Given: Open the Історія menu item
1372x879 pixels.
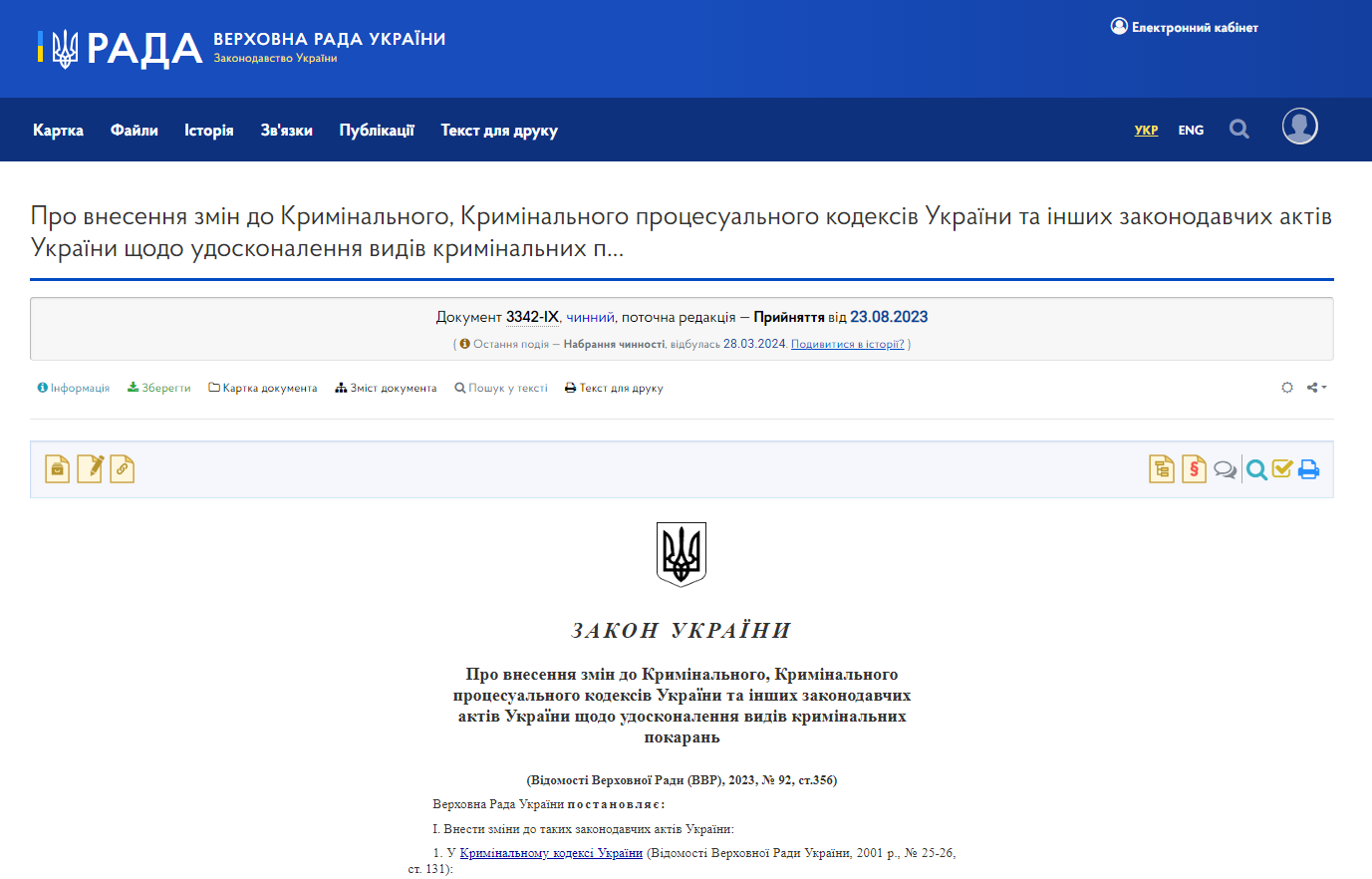Looking at the screenshot, I should click(x=209, y=131).
